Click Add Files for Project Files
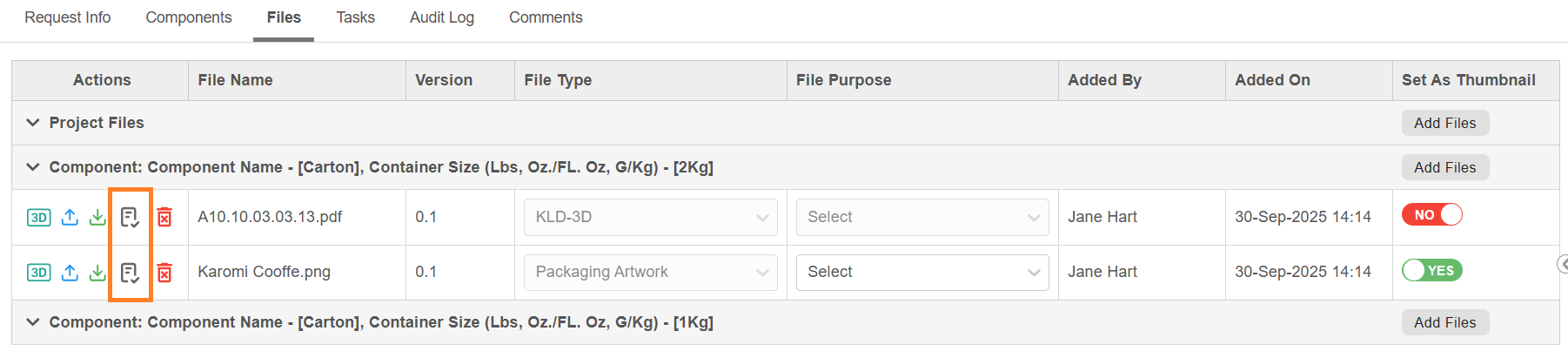Image resolution: width=1568 pixels, height=358 pixels. tap(1444, 123)
